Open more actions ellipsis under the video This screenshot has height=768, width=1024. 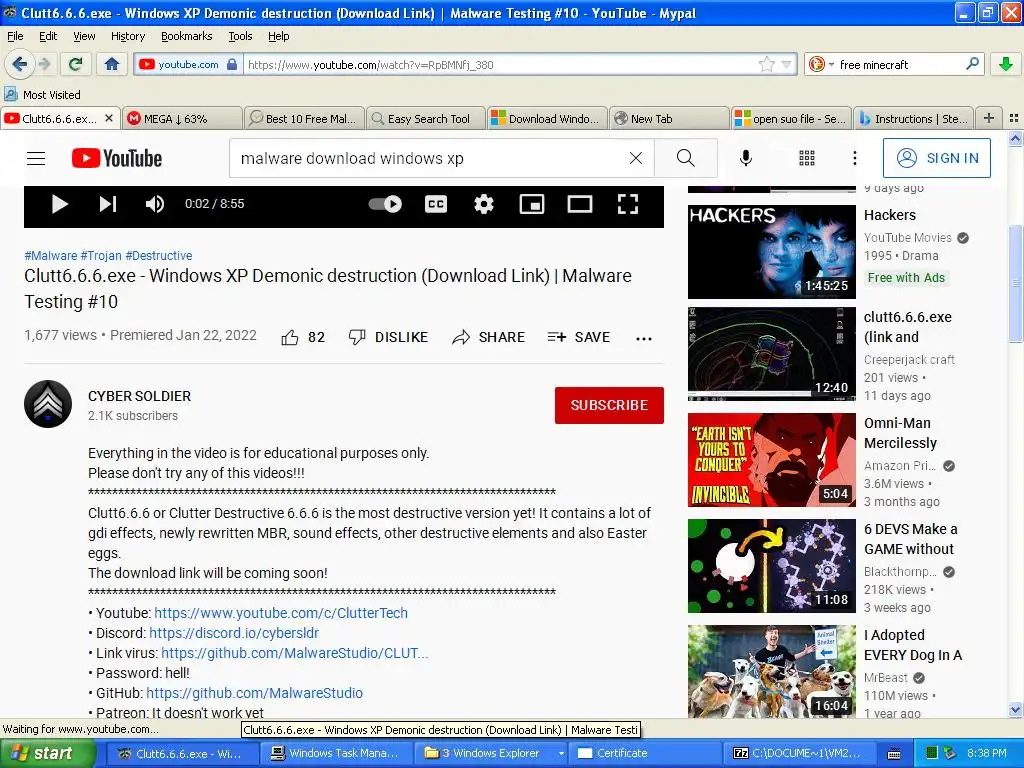[x=644, y=338]
